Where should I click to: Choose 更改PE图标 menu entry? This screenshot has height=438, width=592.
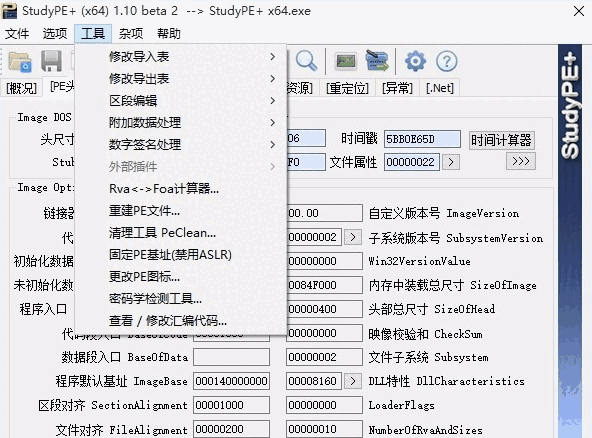click(x=181, y=277)
